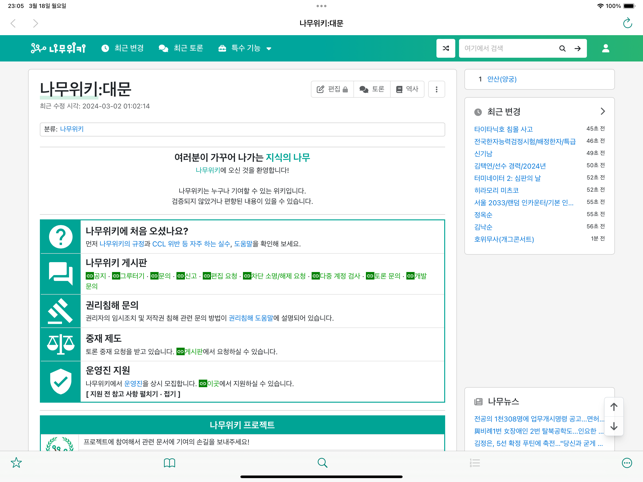Open the 나무위키 logo home link
The width and height of the screenshot is (643, 482).
(58, 48)
